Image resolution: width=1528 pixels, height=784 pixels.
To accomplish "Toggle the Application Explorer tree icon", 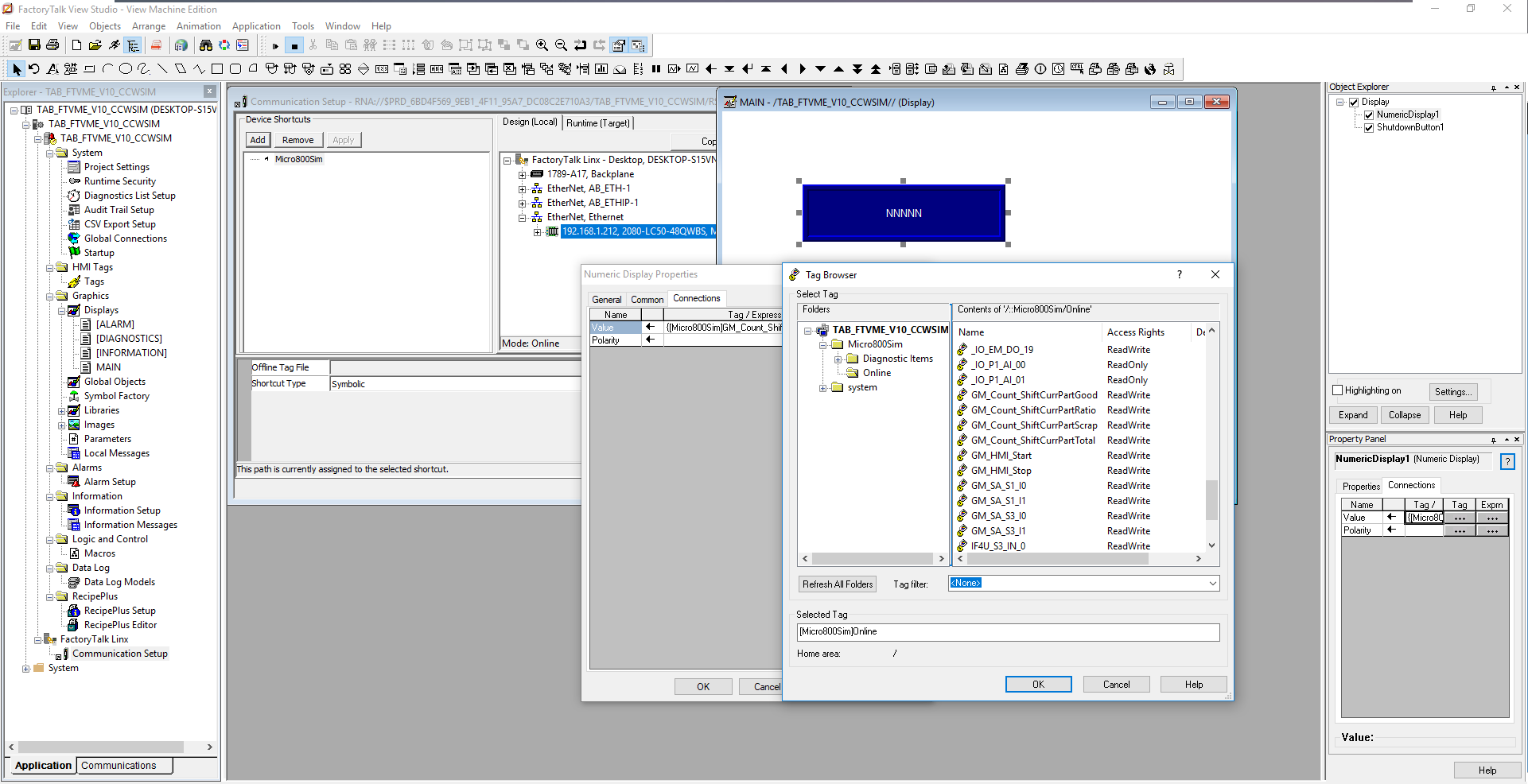I will coord(133,45).
